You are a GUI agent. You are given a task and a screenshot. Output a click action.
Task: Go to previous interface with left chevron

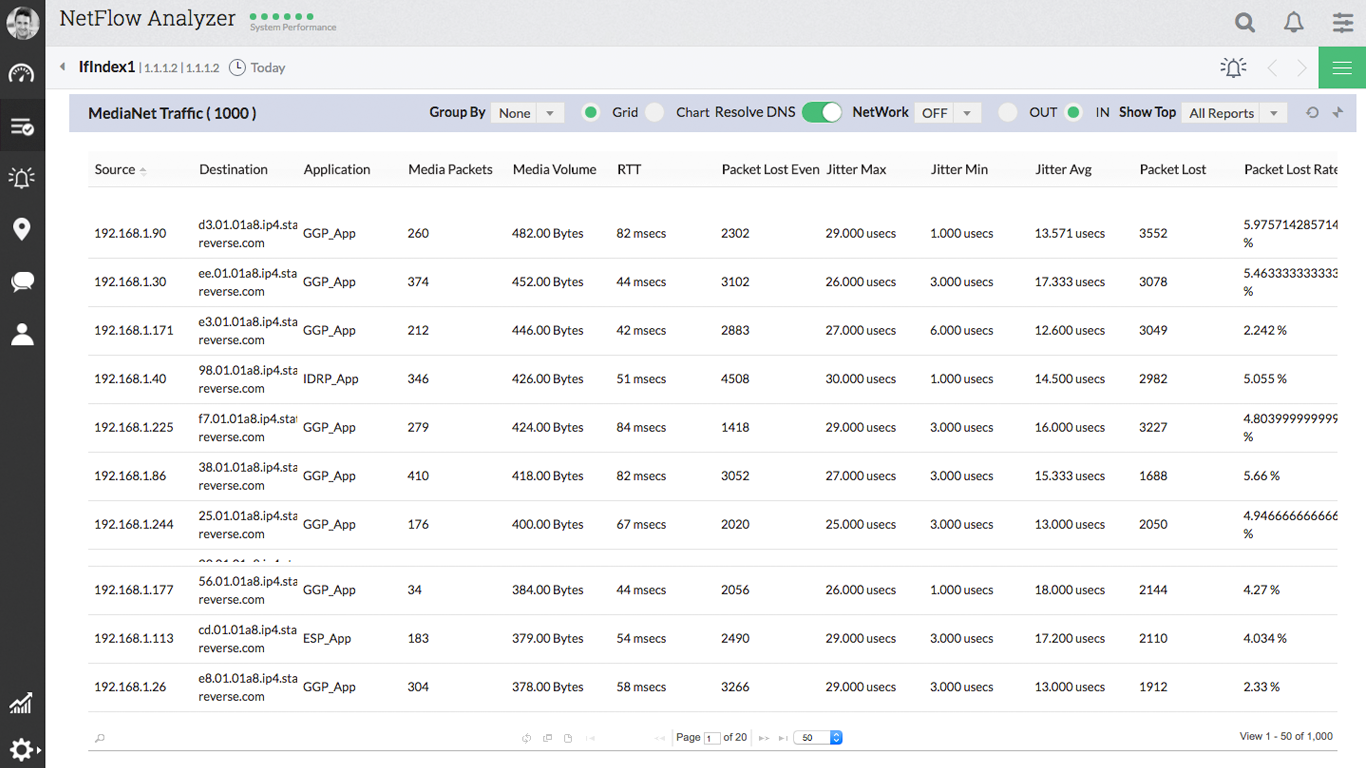coord(1272,68)
